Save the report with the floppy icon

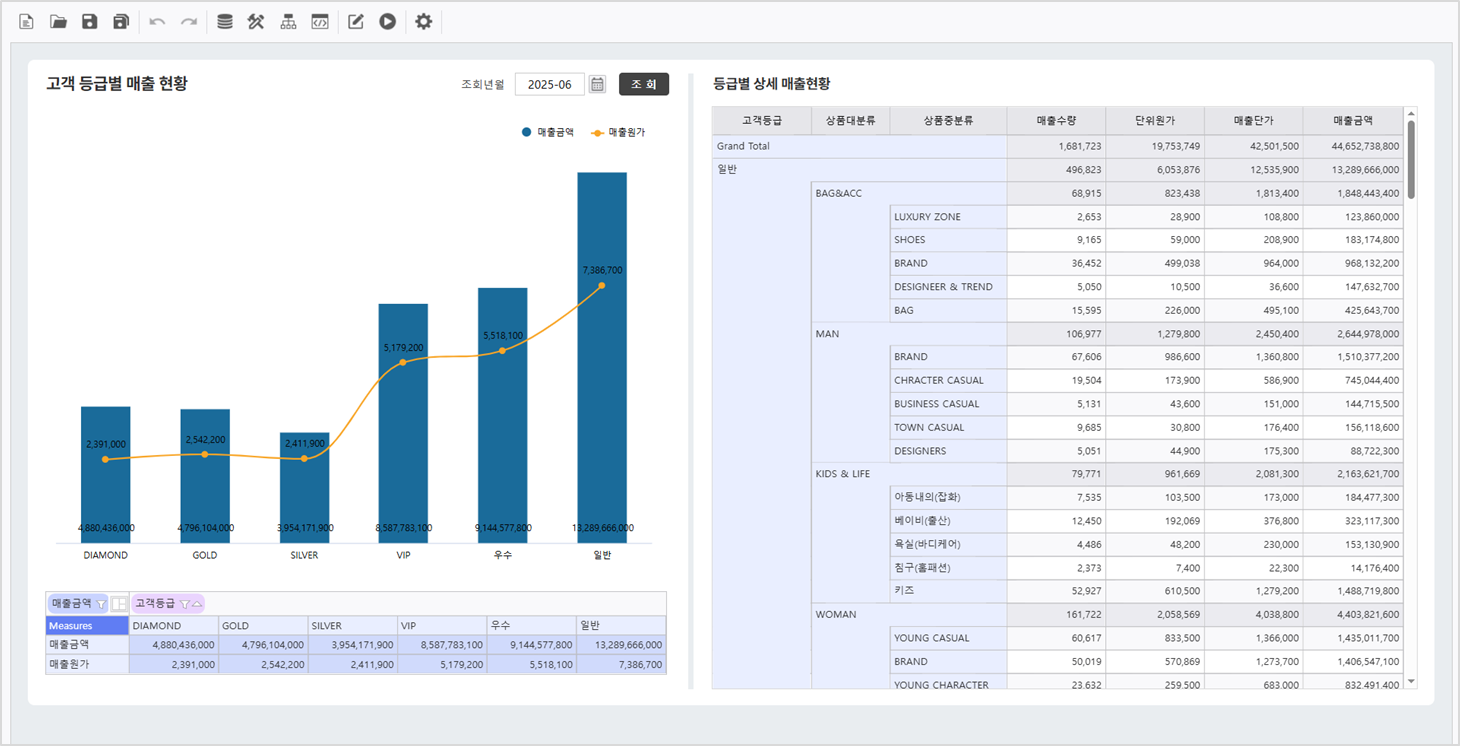(x=90, y=21)
